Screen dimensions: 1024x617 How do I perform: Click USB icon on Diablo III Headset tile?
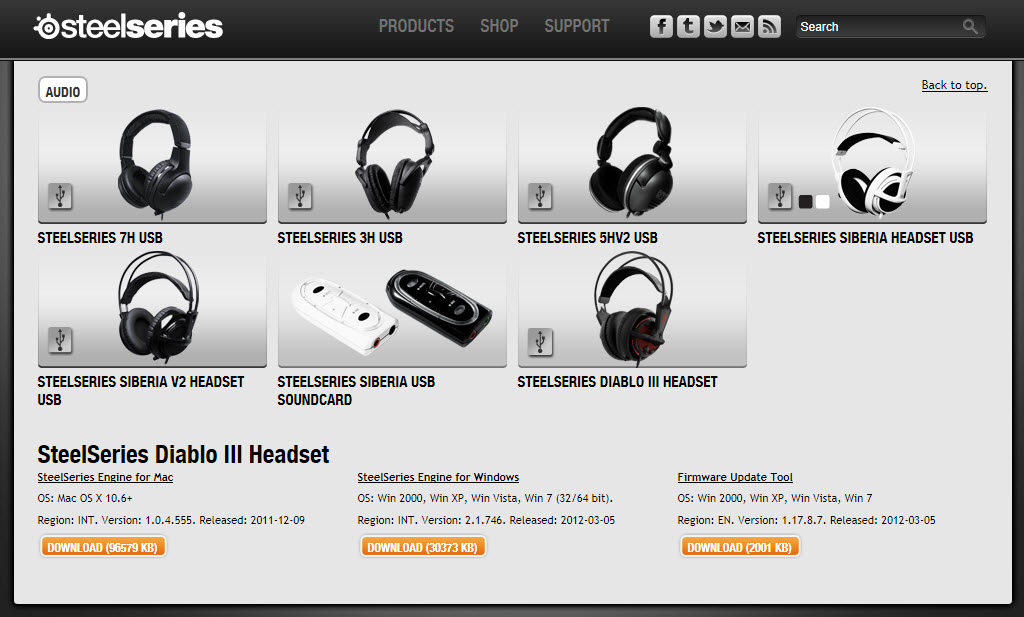click(x=540, y=341)
